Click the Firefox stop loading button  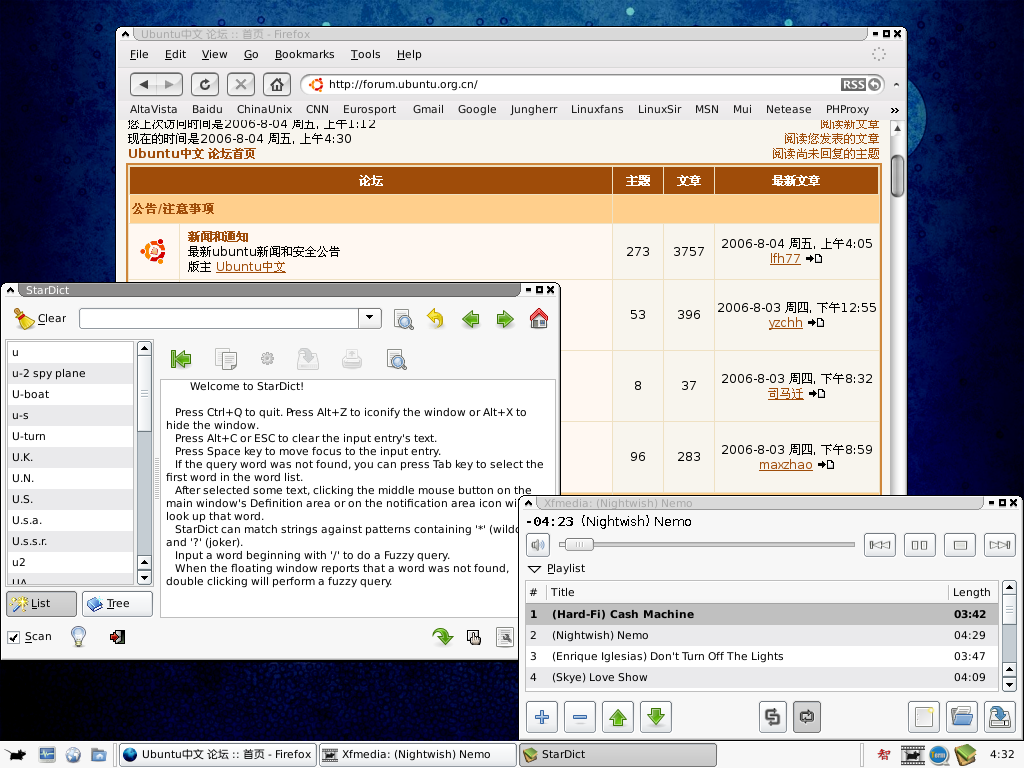coord(241,84)
